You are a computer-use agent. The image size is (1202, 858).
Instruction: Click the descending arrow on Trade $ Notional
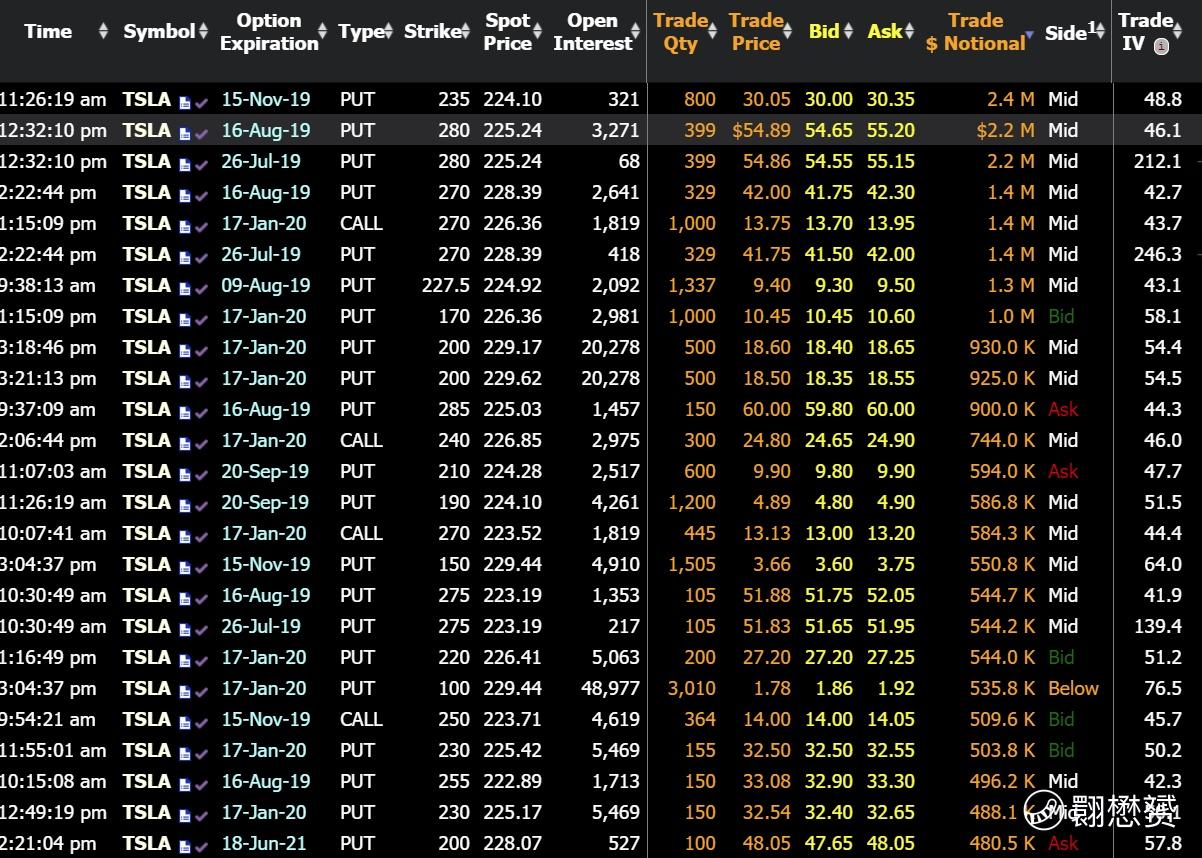tap(1031, 36)
